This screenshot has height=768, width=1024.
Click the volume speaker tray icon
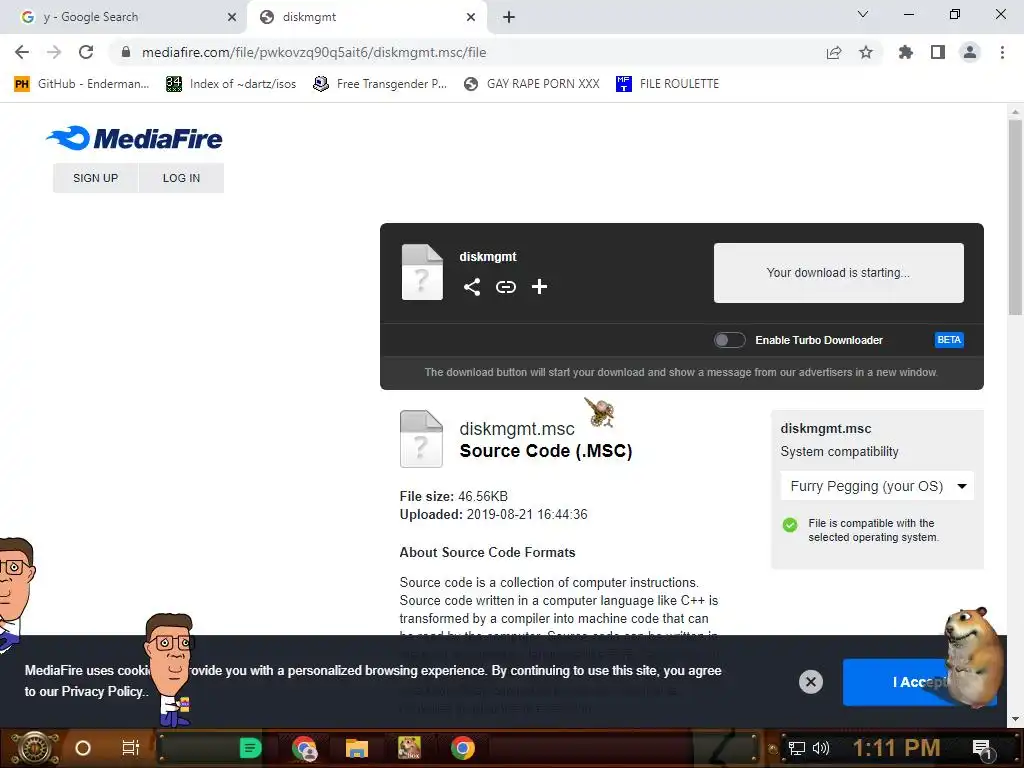click(820, 748)
